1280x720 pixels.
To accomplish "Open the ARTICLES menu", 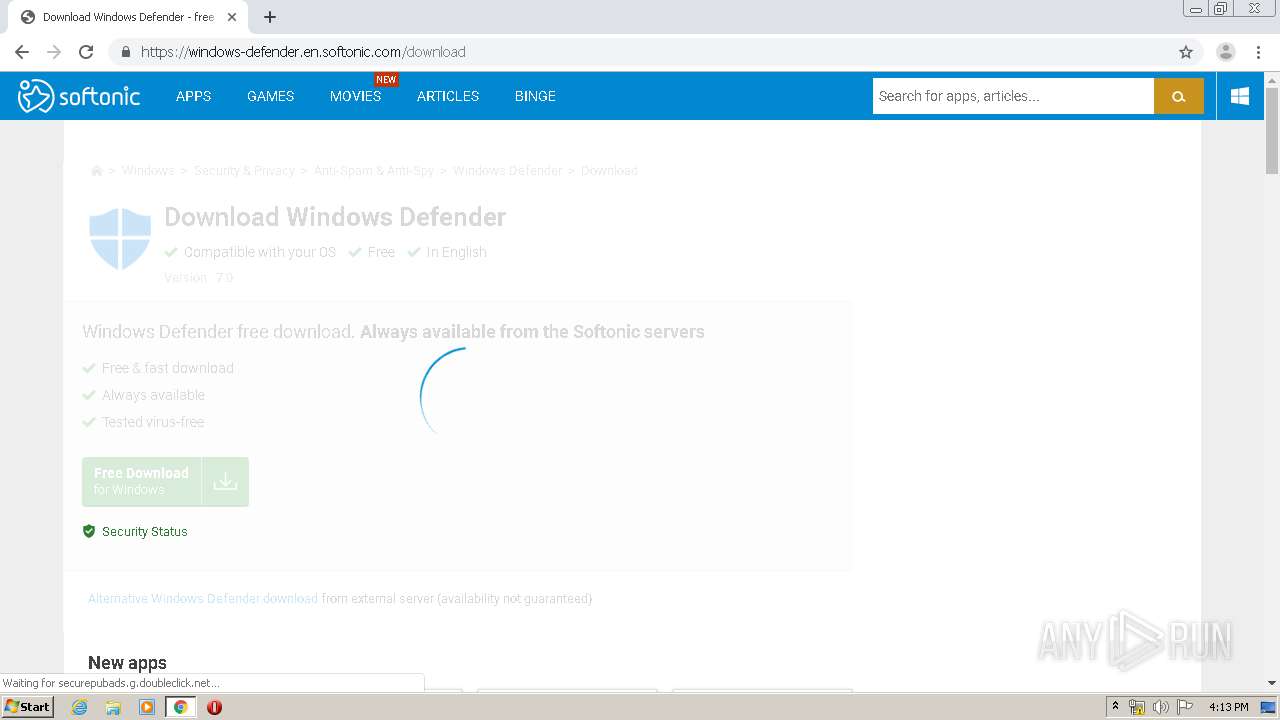I will pyautogui.click(x=448, y=96).
